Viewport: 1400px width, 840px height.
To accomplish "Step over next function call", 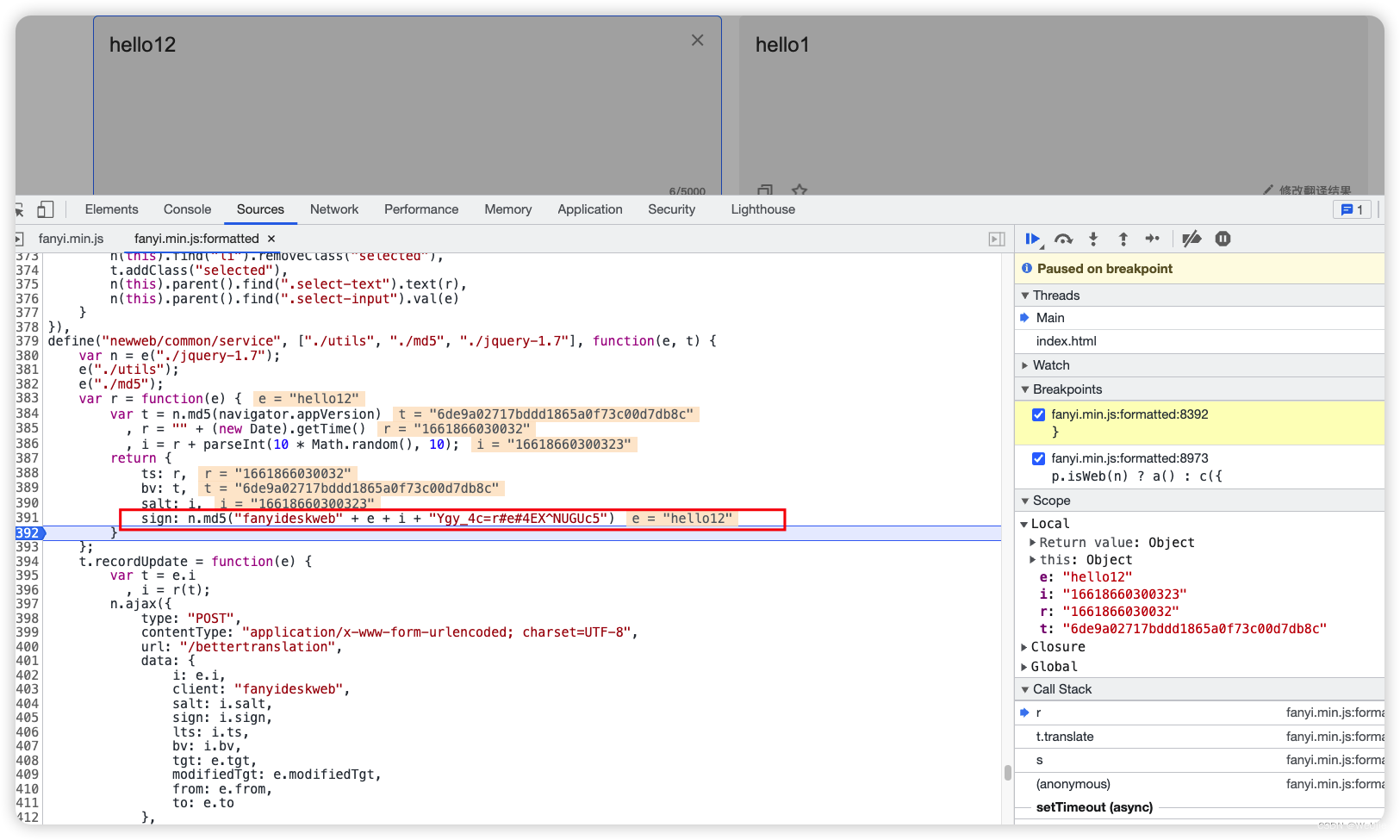I will (1063, 240).
